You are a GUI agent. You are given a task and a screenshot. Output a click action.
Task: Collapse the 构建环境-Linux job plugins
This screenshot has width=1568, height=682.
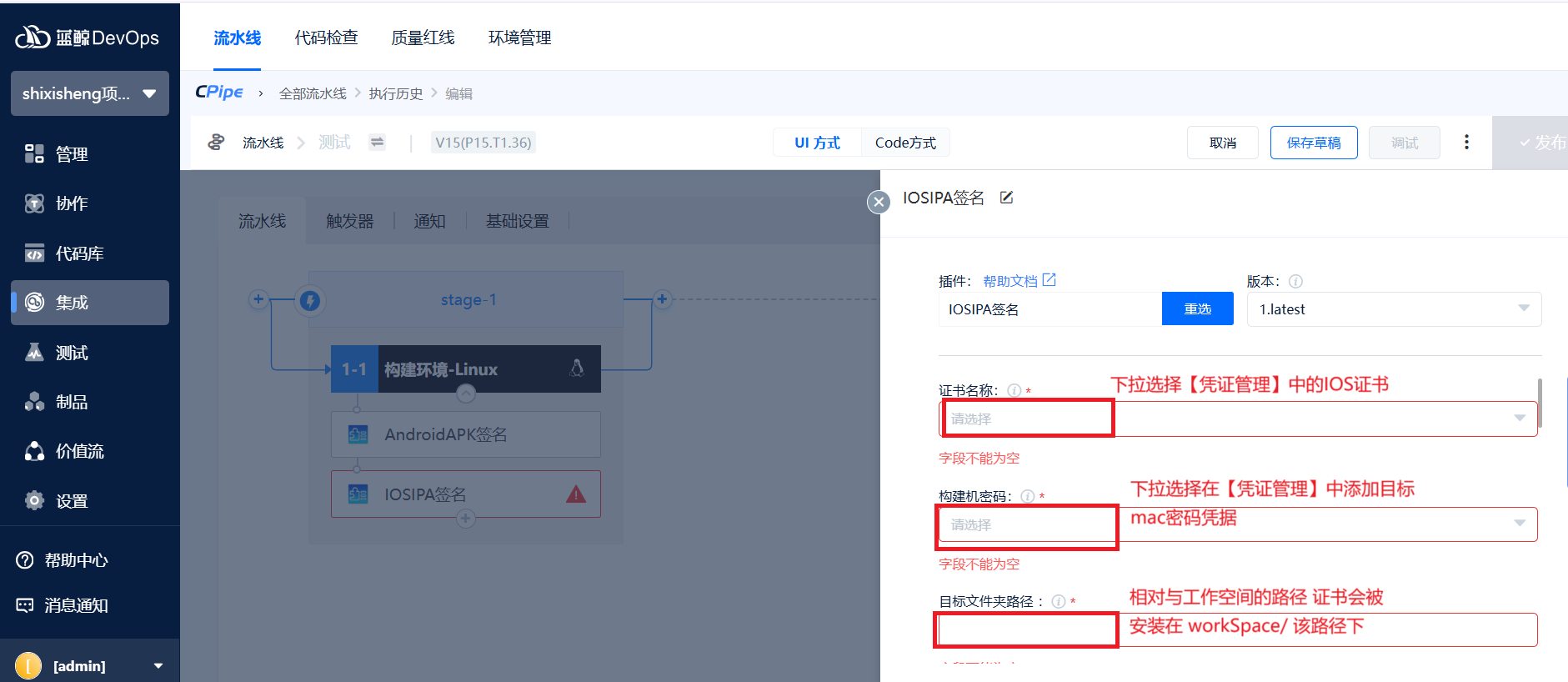tap(466, 393)
